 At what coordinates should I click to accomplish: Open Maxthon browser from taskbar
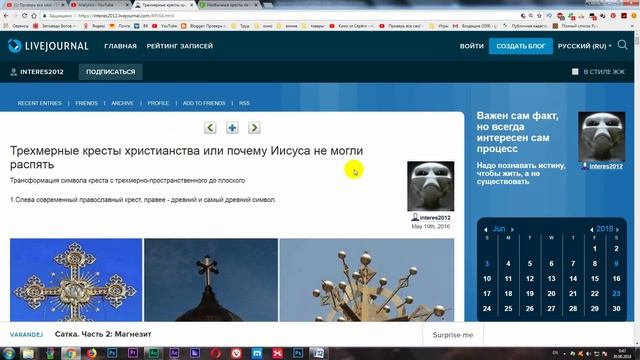point(257,353)
